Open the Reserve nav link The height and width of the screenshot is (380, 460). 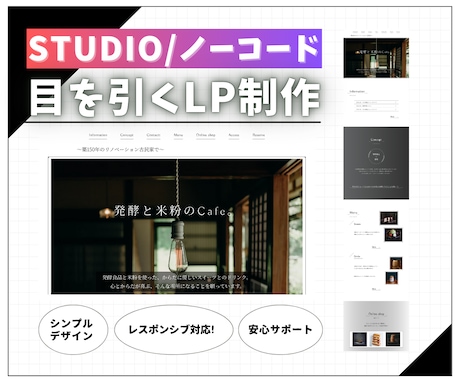(259, 135)
